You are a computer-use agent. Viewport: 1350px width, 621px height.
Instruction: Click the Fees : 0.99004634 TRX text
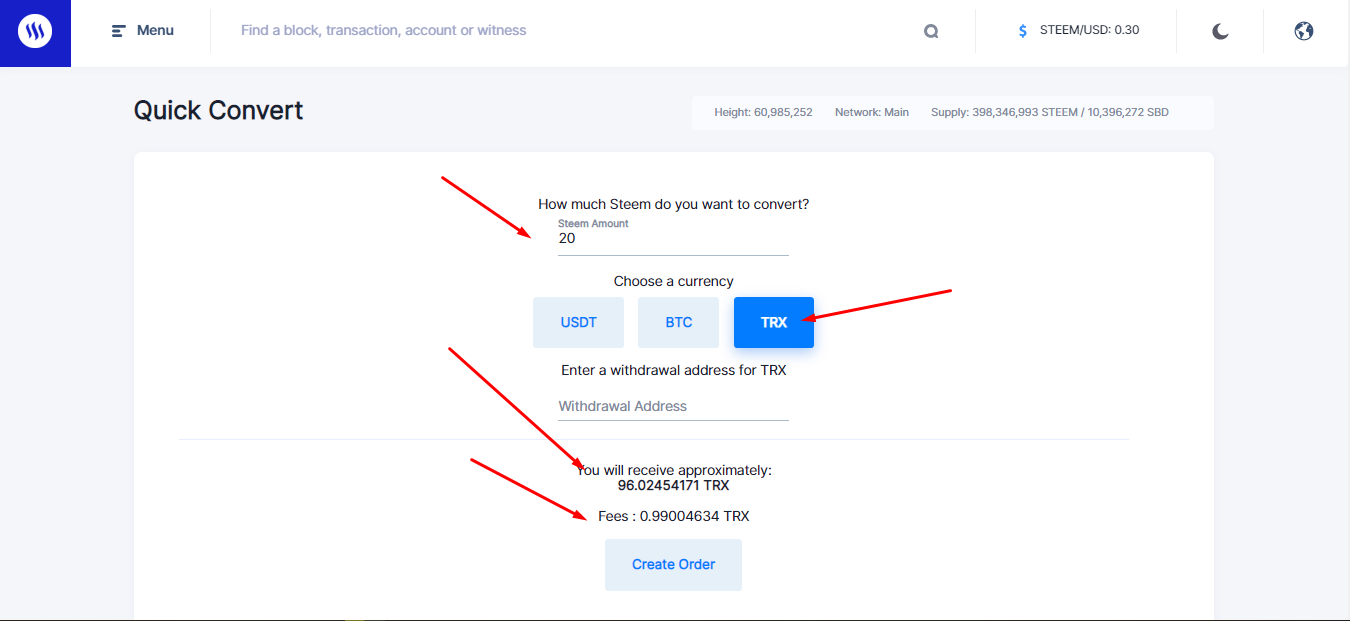673,517
